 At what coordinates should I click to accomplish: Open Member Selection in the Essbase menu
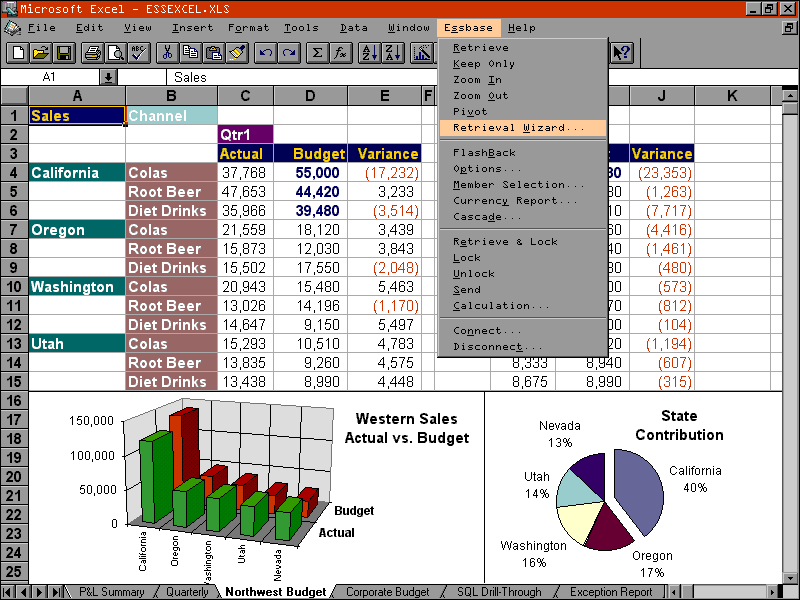(523, 185)
